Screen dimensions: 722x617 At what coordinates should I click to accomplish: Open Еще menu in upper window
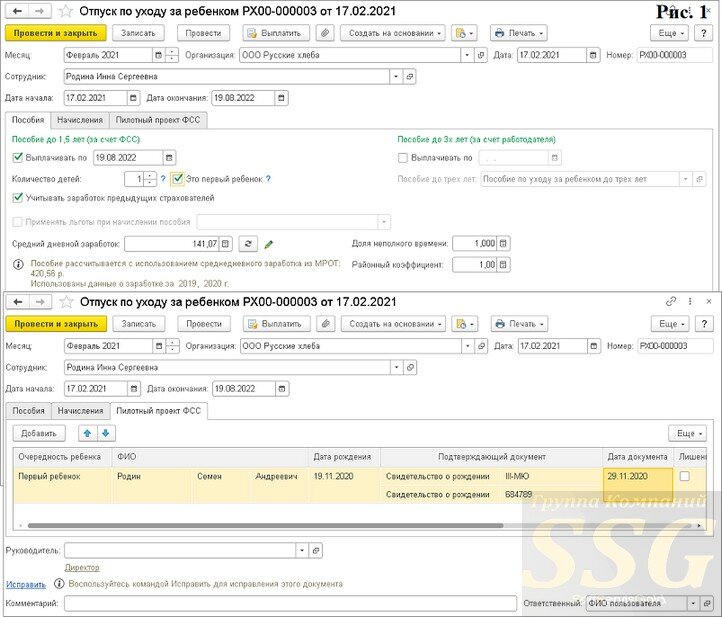pos(669,33)
